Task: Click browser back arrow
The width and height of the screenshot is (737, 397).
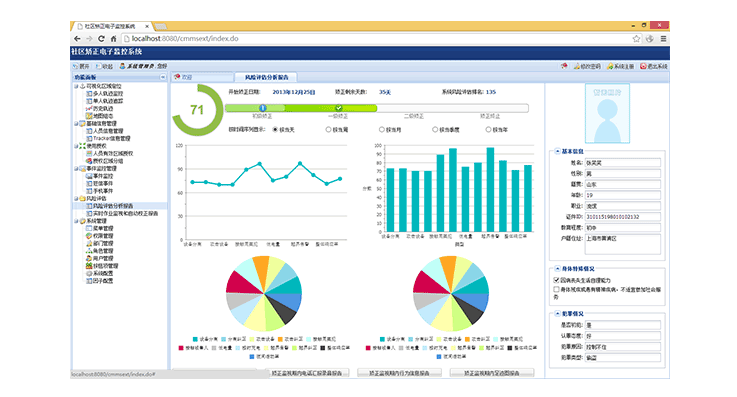Action: 78,39
